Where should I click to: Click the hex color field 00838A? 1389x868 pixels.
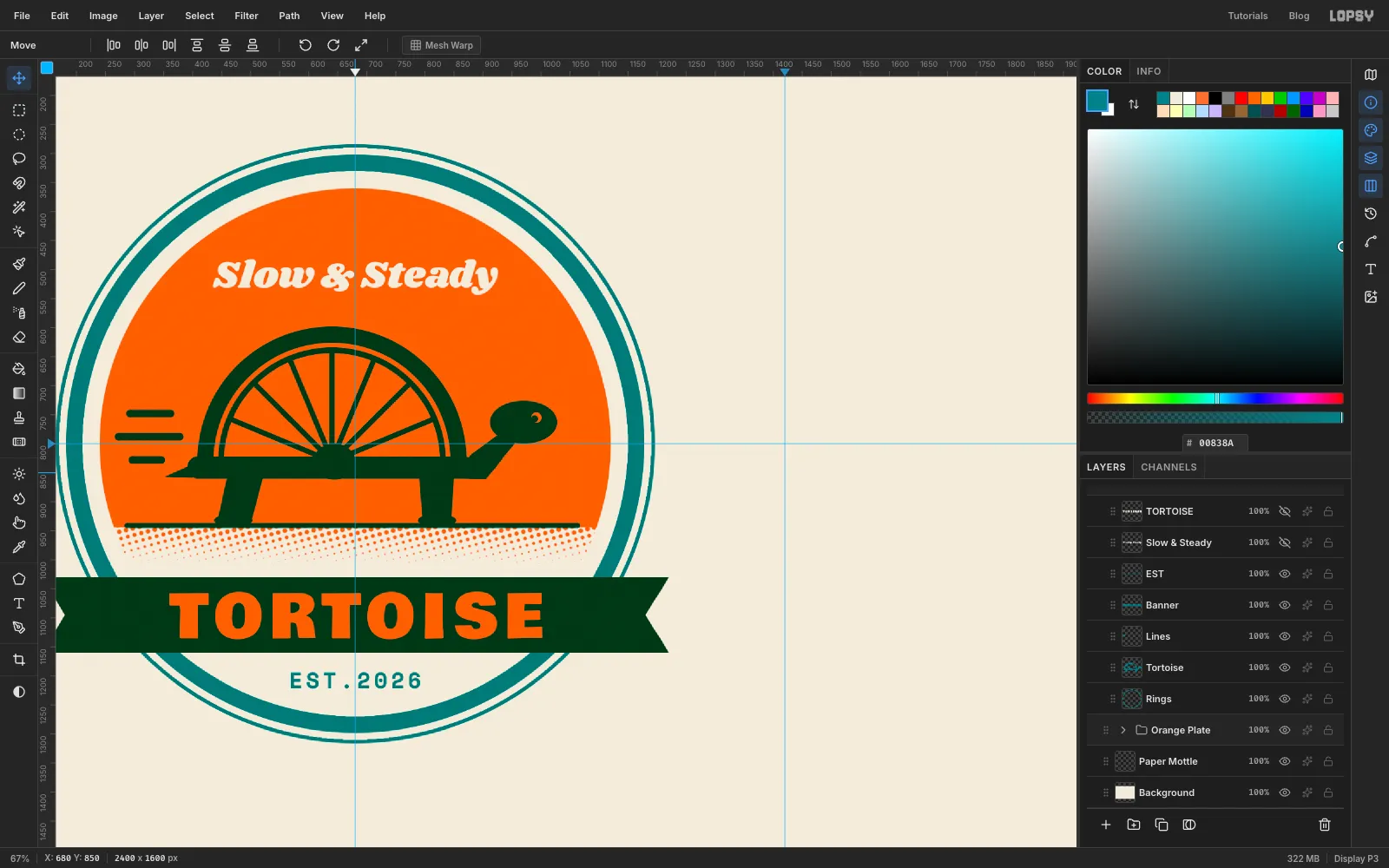(1215, 443)
